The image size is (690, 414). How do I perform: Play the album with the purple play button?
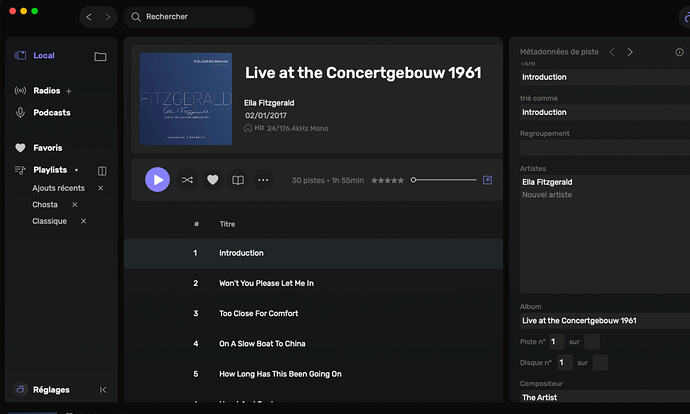click(x=157, y=180)
